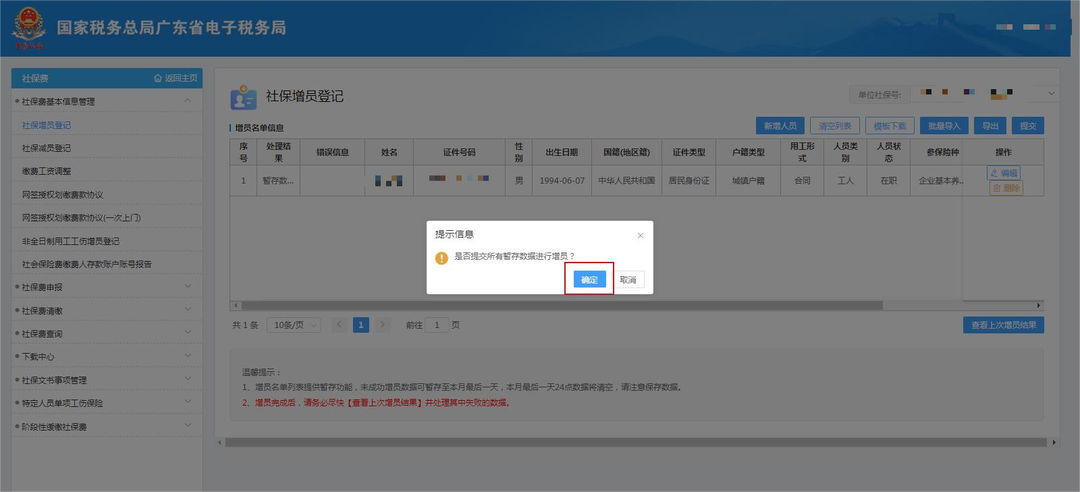Open the 单位社保号 dropdown arrow
The width and height of the screenshot is (1080, 492).
pyautogui.click(x=1051, y=93)
